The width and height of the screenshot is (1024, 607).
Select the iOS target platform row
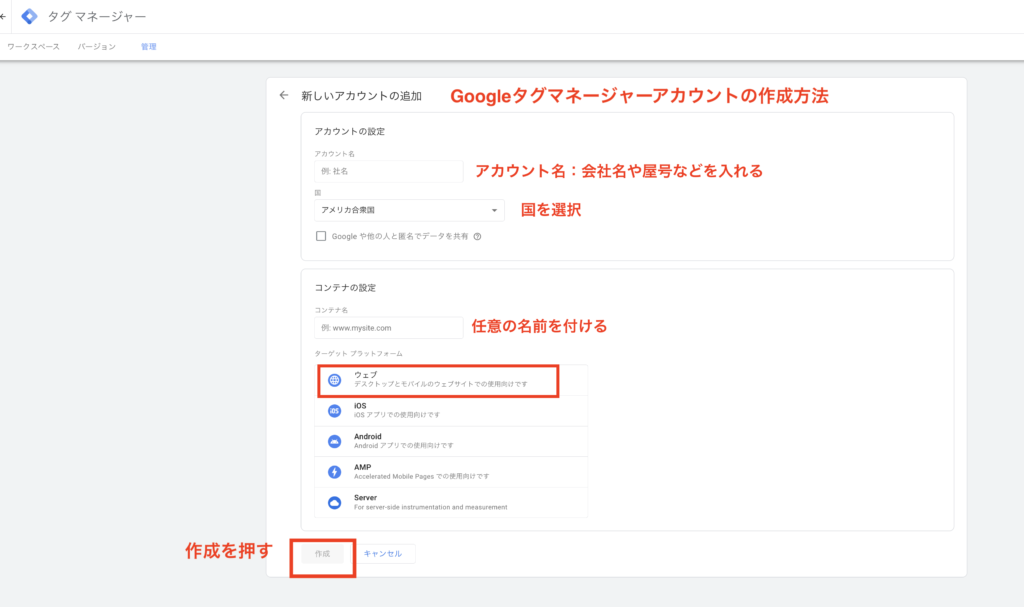click(x=451, y=410)
